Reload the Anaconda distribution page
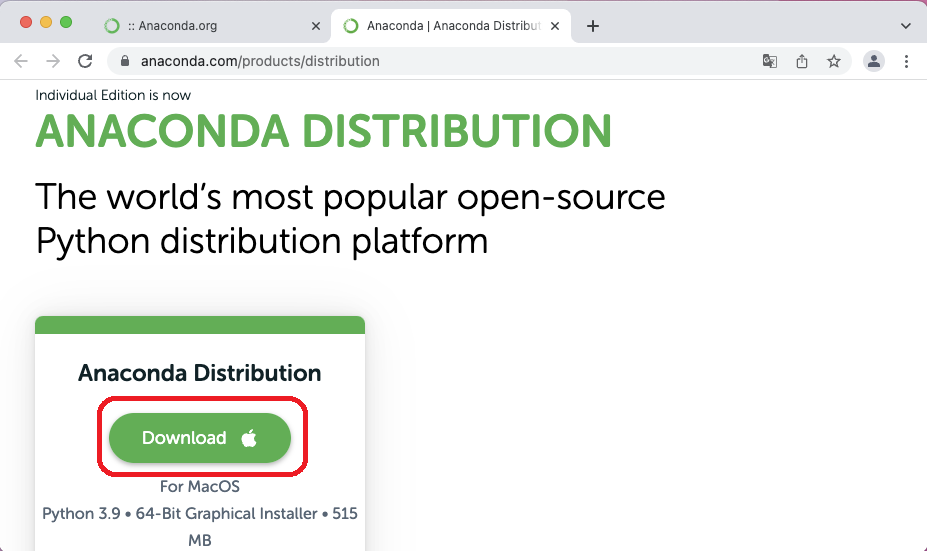 coord(86,61)
